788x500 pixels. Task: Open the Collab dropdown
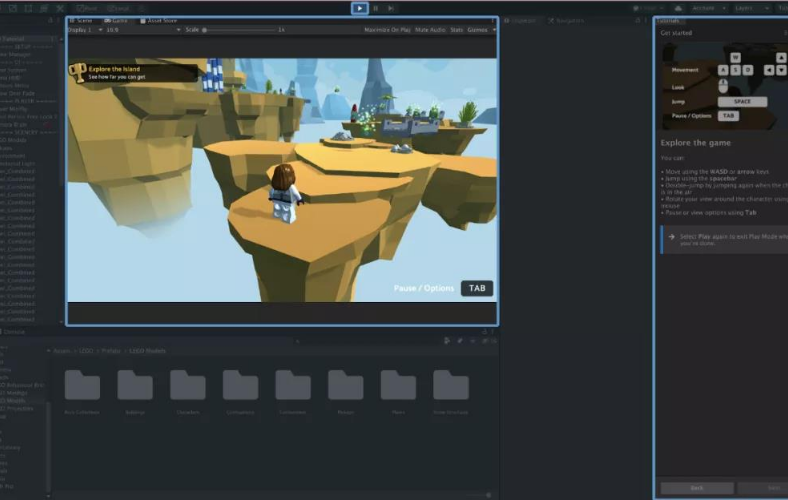click(648, 8)
